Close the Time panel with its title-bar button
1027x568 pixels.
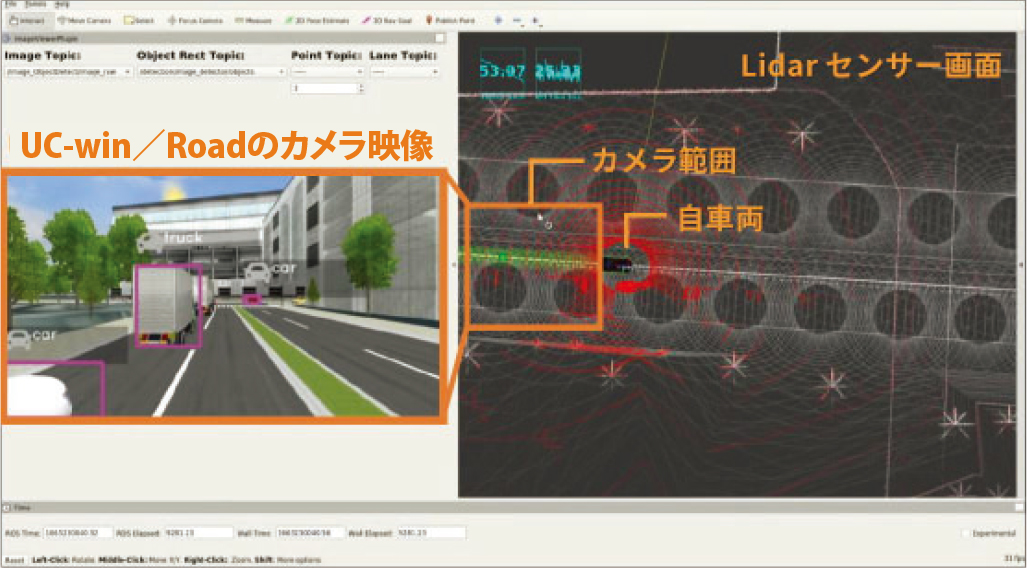pos(1018,508)
